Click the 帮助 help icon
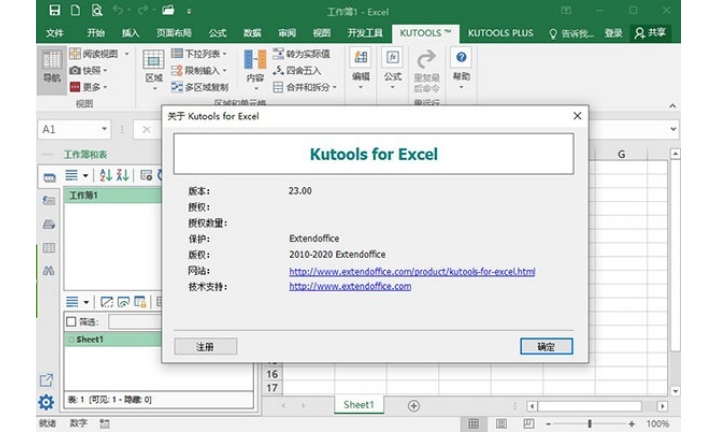The height and width of the screenshot is (432, 720). 461,57
